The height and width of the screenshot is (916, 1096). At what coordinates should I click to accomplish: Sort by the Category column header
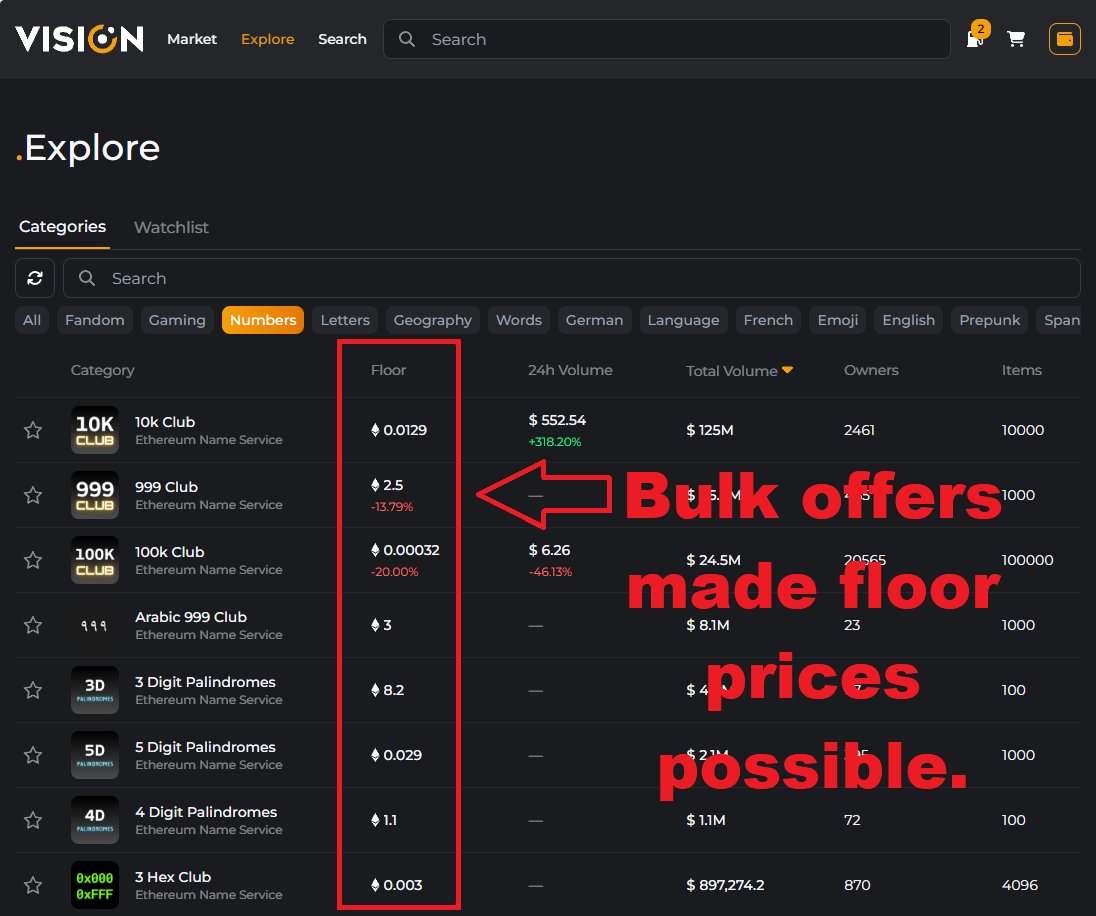102,370
